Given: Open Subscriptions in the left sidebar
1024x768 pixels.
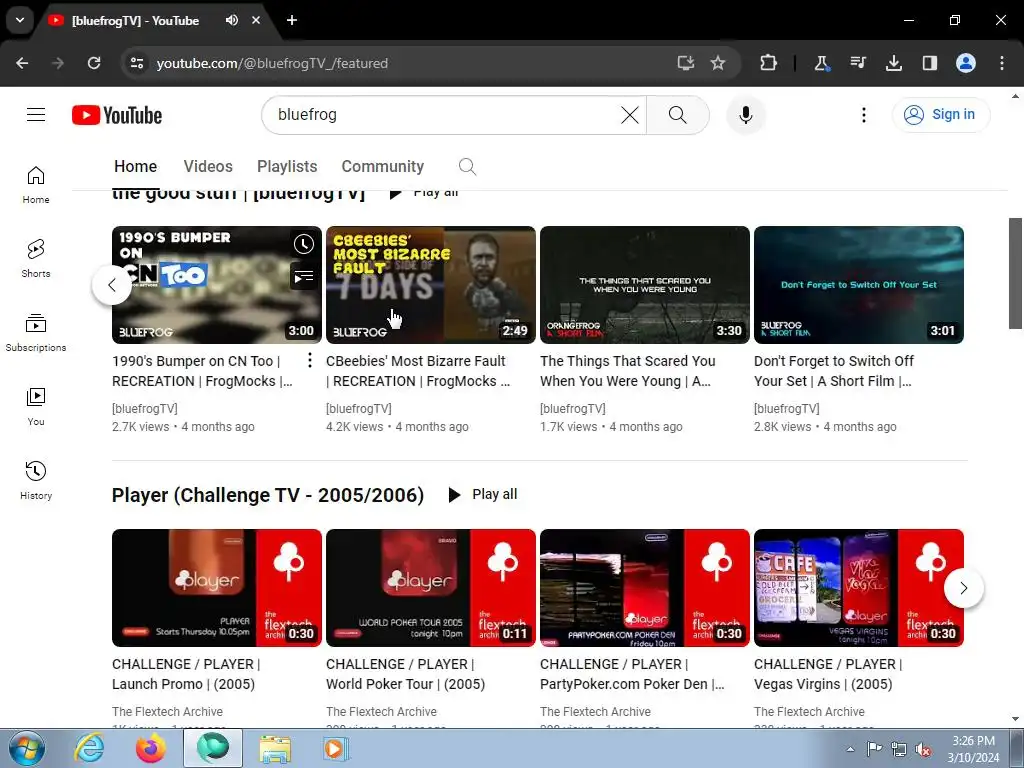Looking at the screenshot, I should tap(36, 332).
